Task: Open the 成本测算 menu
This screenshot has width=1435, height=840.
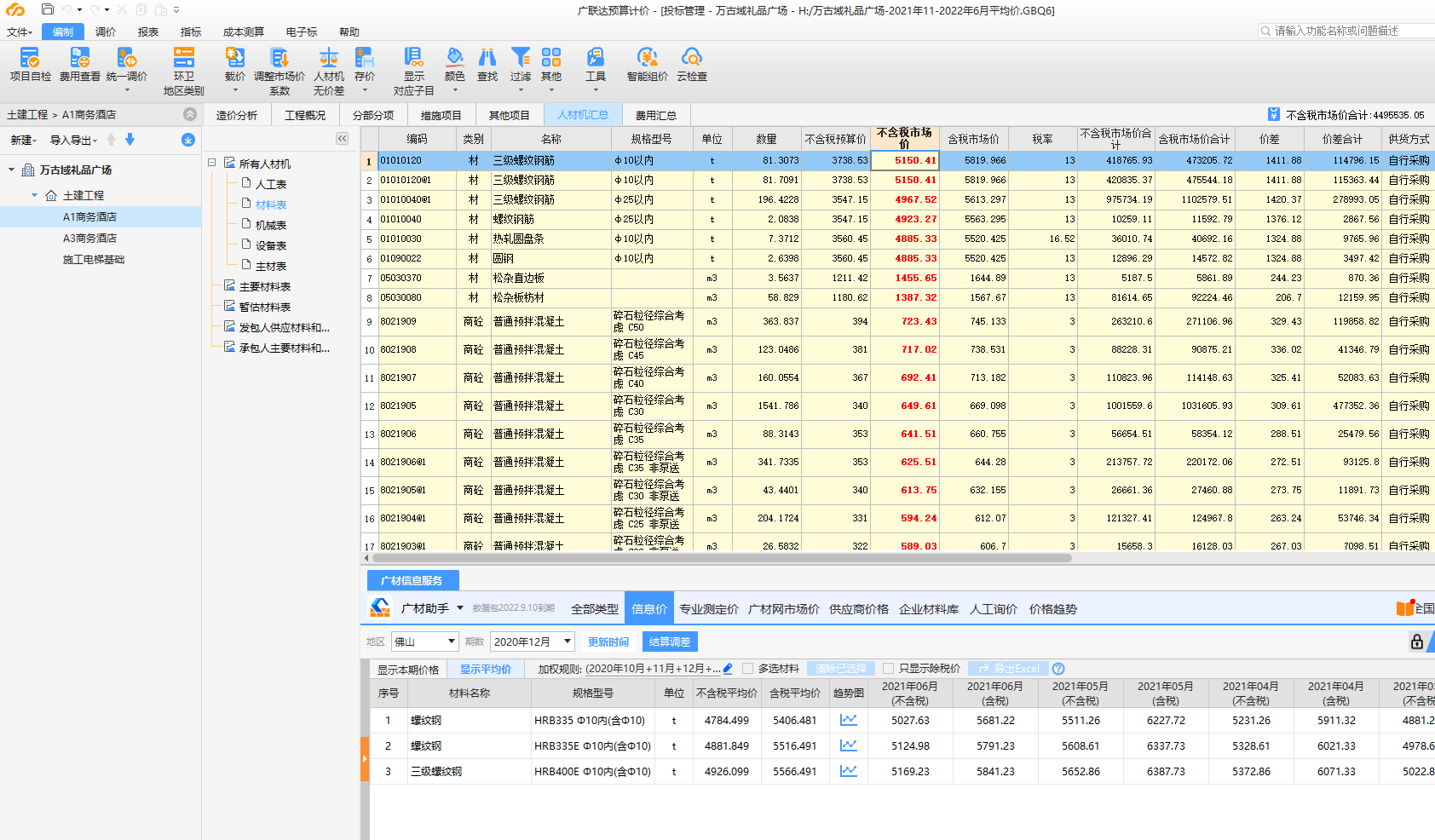Action: pos(244,32)
